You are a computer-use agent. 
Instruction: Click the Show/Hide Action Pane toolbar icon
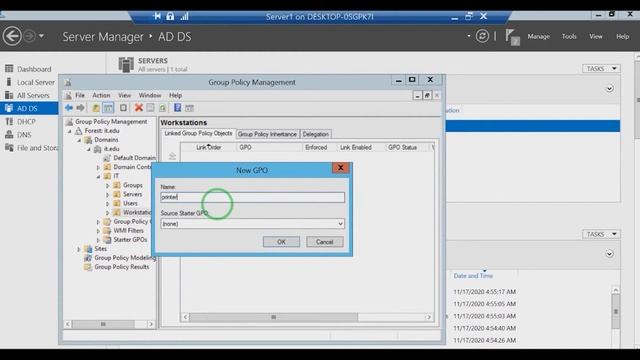[x=189, y=108]
